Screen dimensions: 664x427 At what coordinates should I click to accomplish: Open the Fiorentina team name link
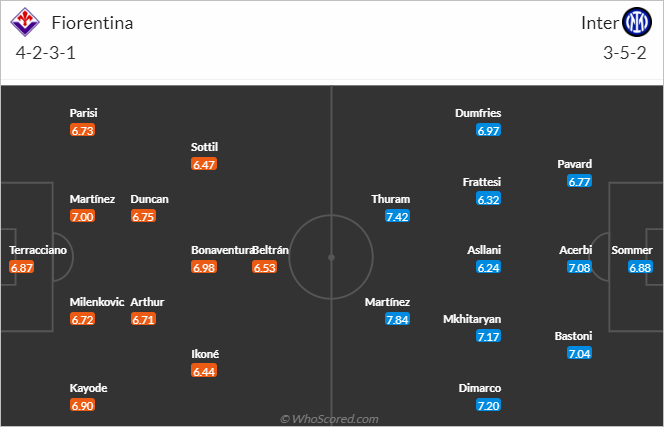click(92, 23)
